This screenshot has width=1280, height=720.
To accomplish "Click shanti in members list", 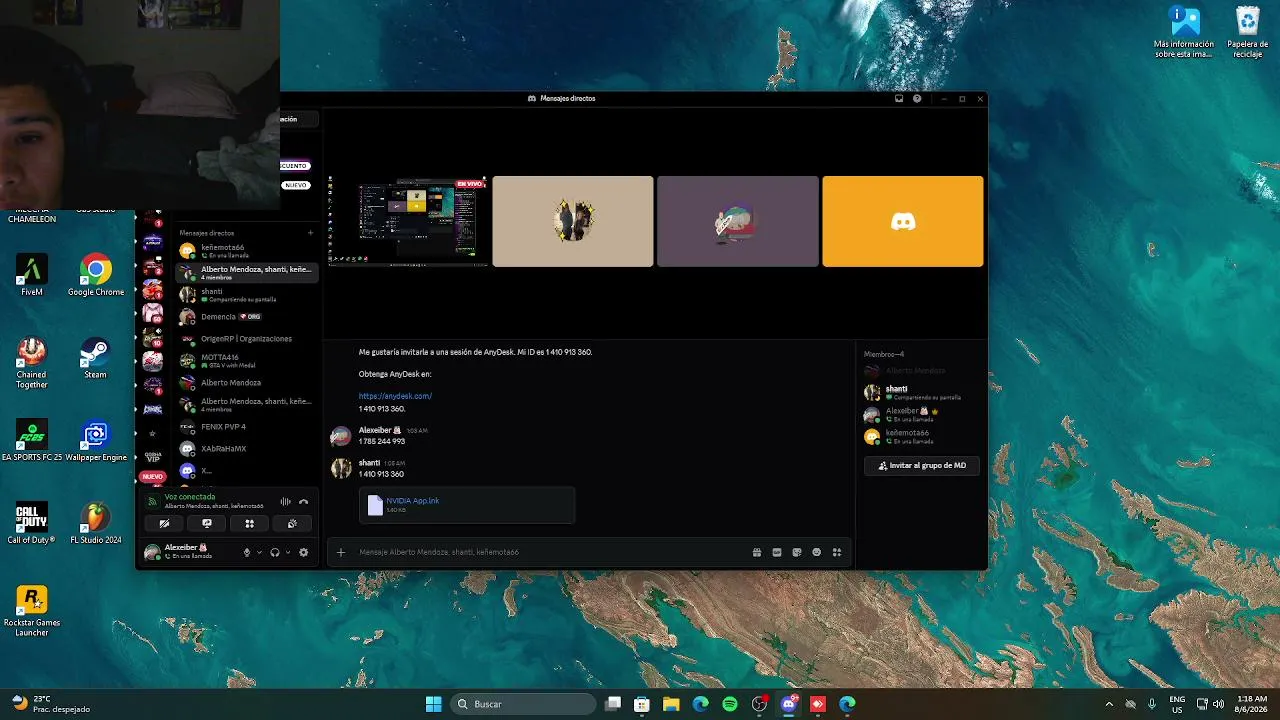I will coord(920,392).
